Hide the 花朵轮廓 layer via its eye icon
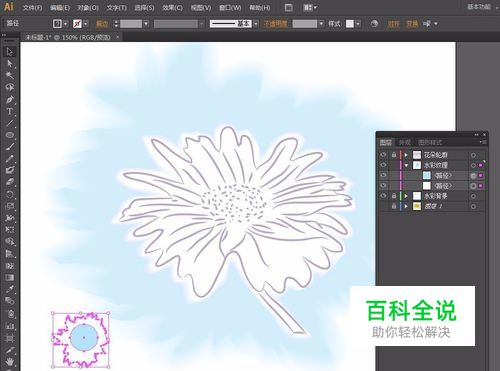Viewport: 500px width, 371px height. pyautogui.click(x=383, y=155)
